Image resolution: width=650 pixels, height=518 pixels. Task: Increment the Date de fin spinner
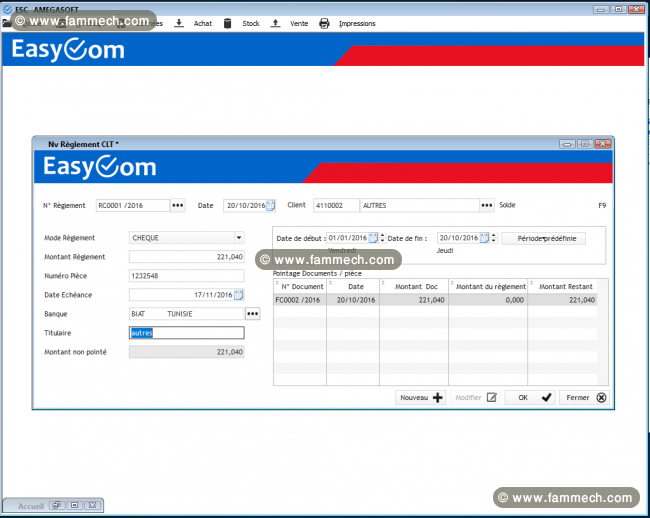click(x=493, y=235)
